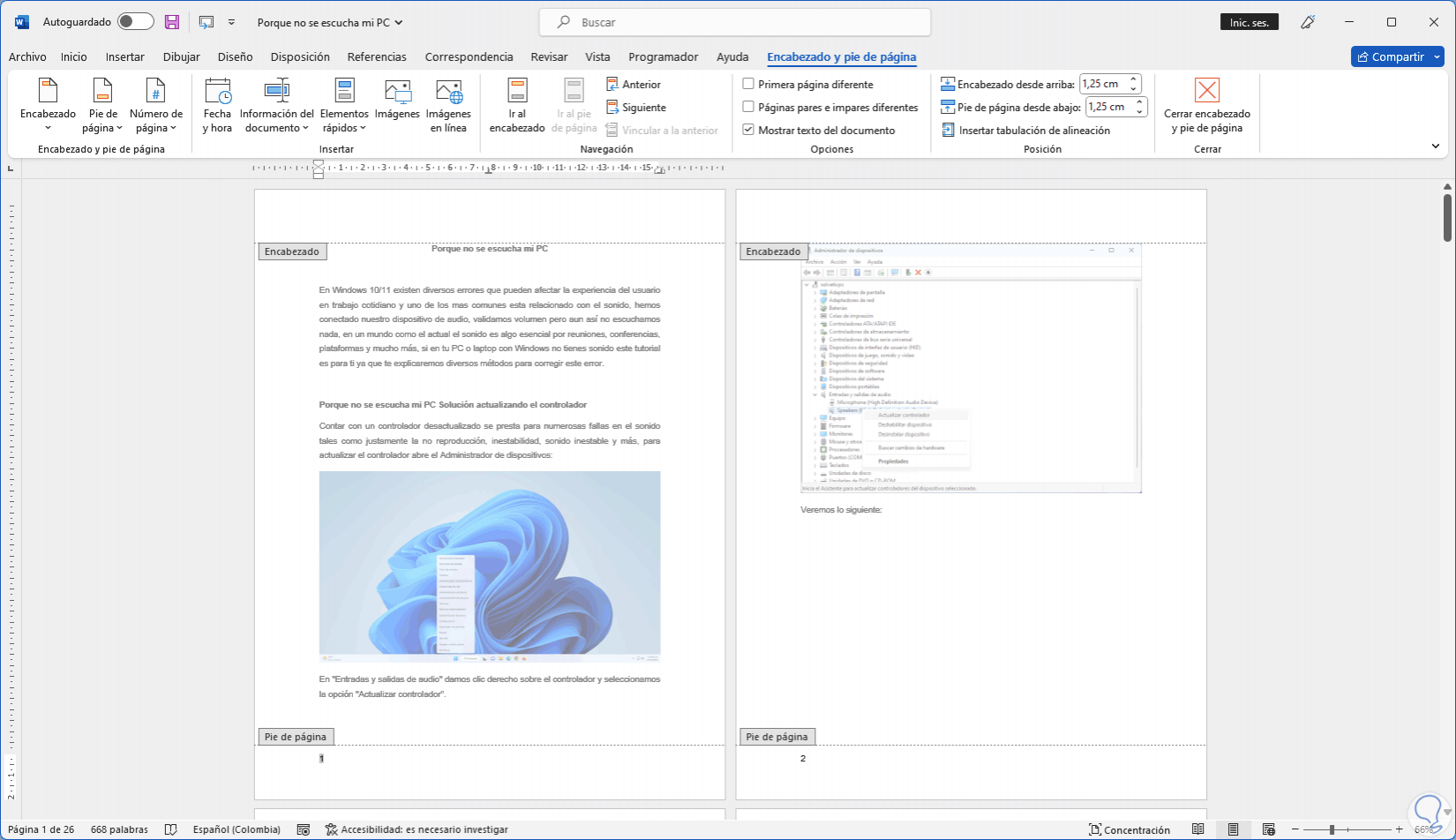
Task: Switch to the Ayuda tab
Action: [x=732, y=56]
